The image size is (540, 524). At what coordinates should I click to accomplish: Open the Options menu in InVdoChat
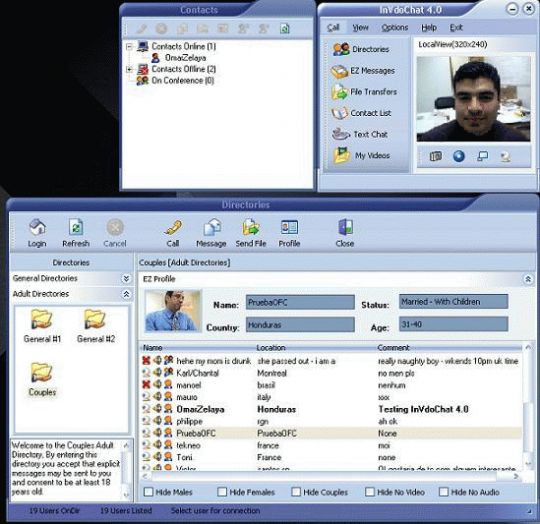tap(395, 28)
